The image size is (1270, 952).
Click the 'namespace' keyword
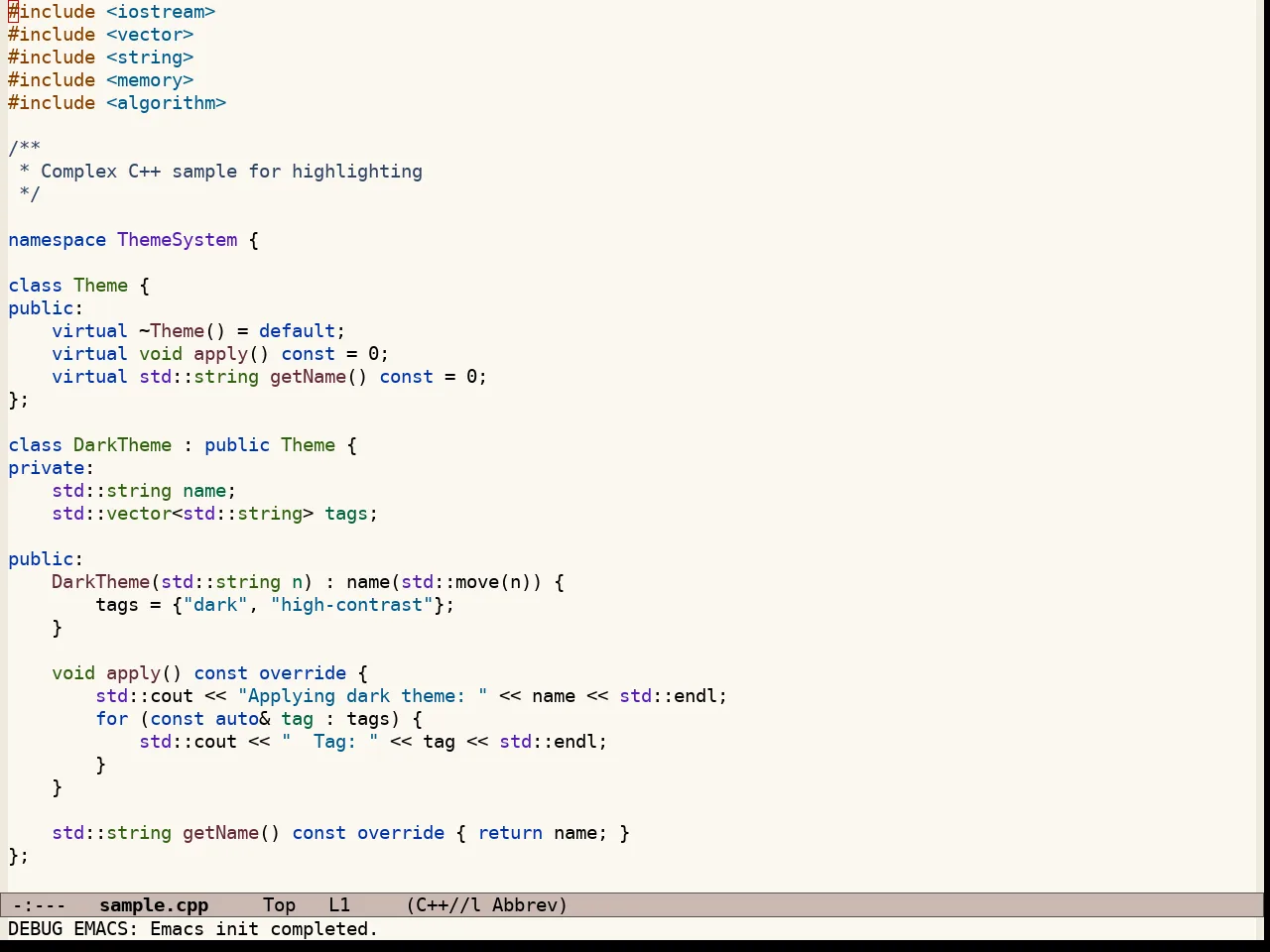(x=57, y=240)
